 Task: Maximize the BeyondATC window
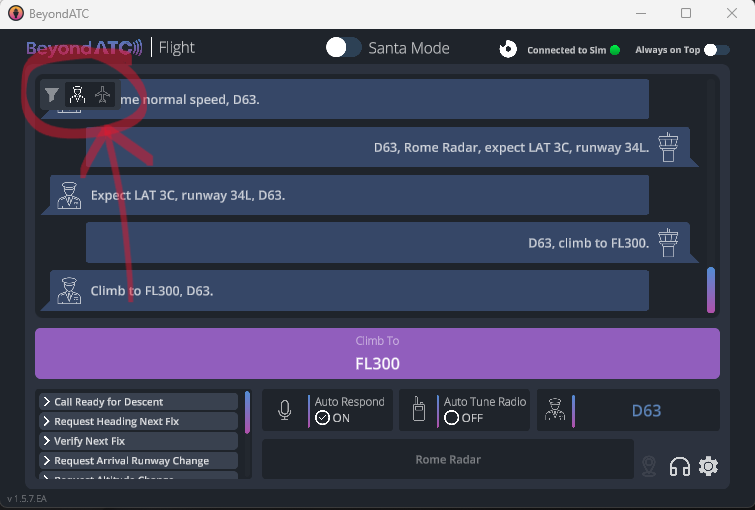click(686, 13)
